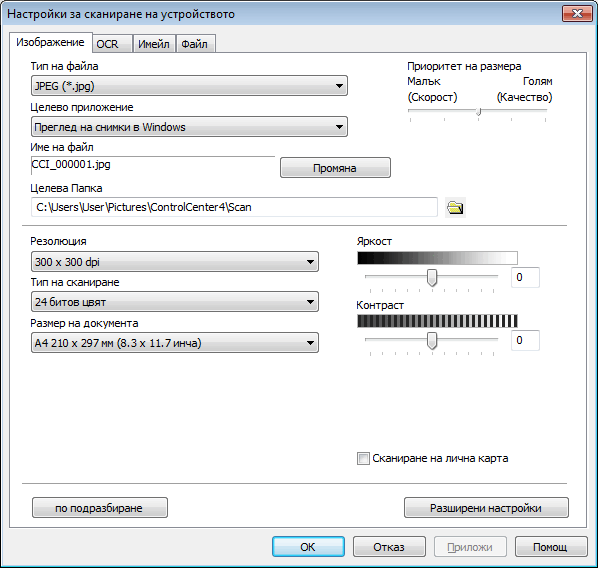The width and height of the screenshot is (598, 568).
Task: Open the Тип на файла dropdown
Action: click(189, 86)
